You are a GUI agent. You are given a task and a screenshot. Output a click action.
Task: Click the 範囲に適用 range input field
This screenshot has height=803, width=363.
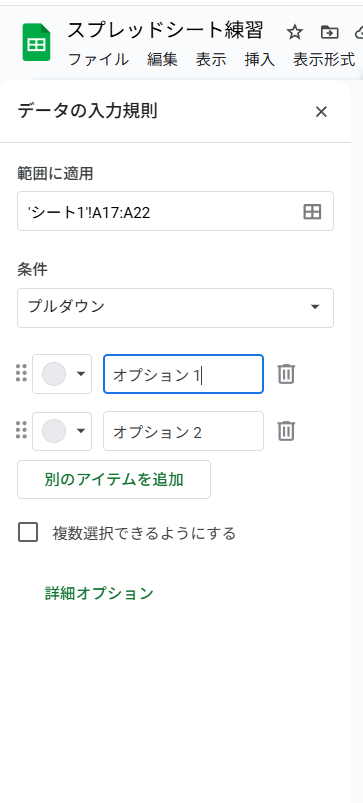[x=176, y=212]
